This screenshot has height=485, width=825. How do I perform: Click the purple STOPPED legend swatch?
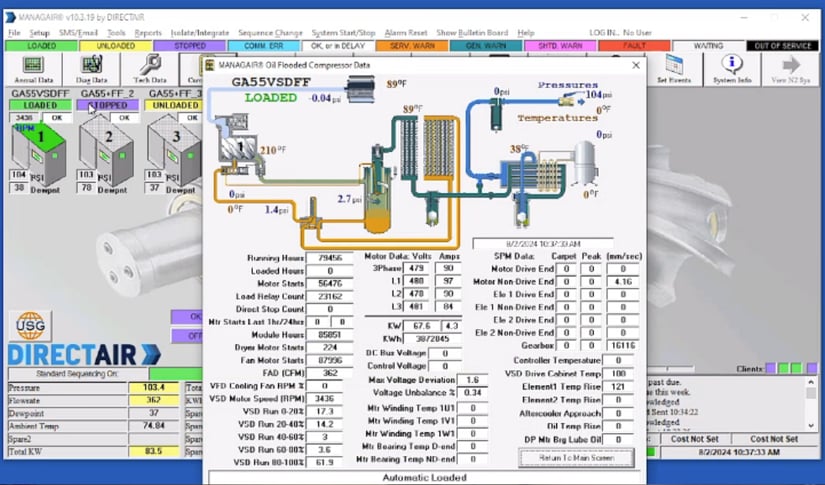190,46
